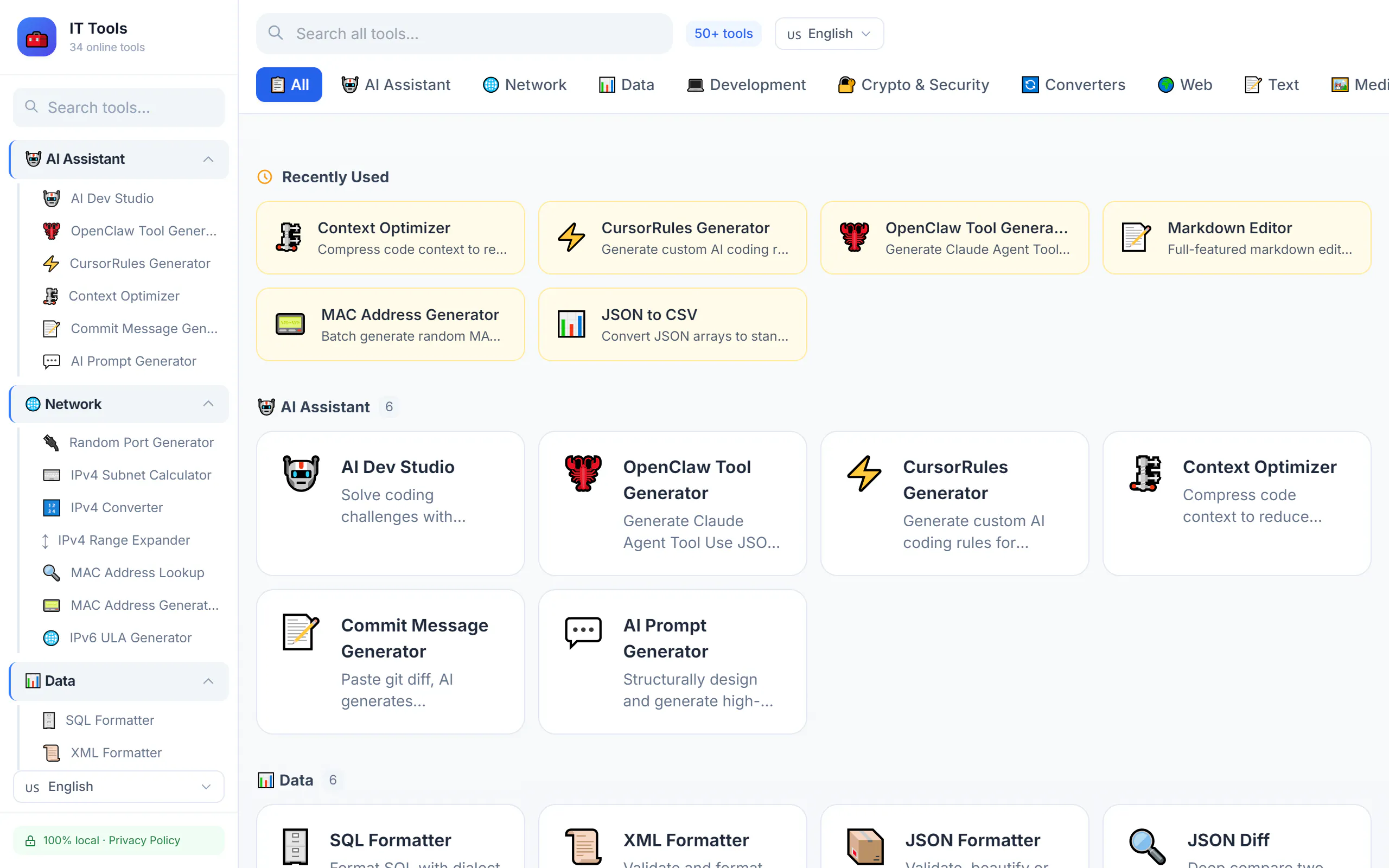Open recent CursorRules Generator card
Screen dimensions: 1389x868
[673, 238]
